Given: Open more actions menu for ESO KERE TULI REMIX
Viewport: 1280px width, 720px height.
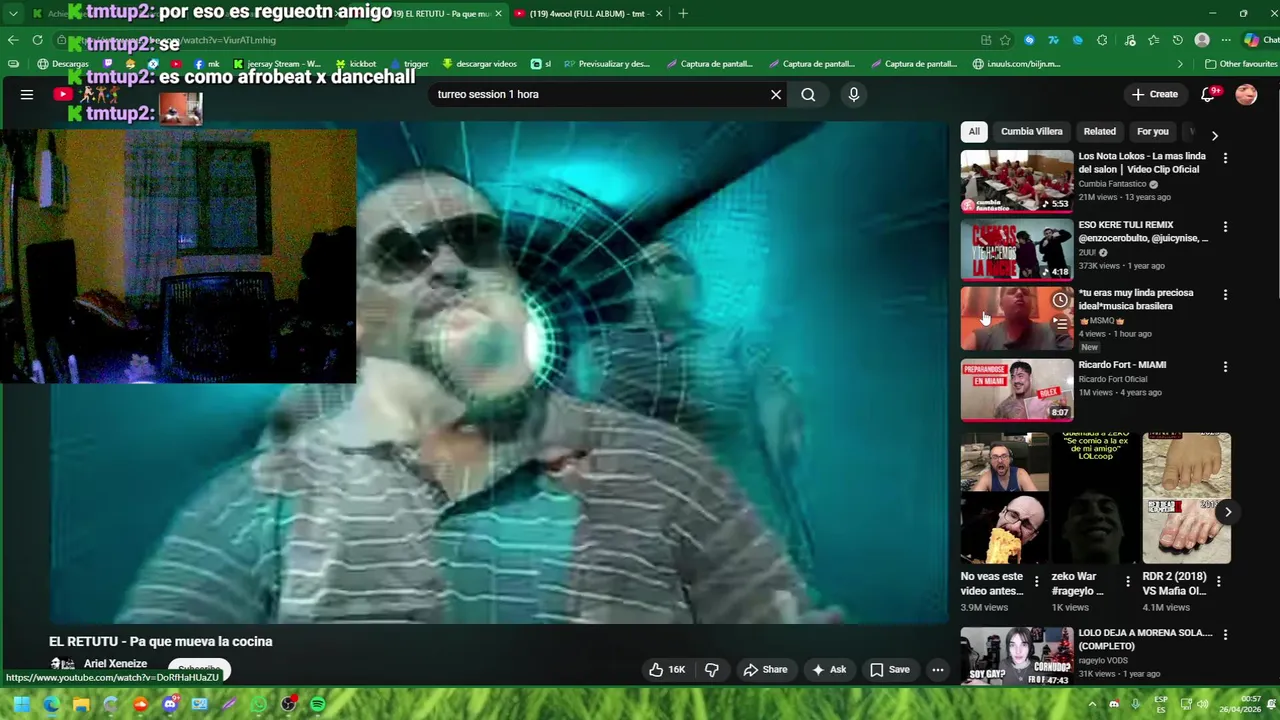Looking at the screenshot, I should 1225,226.
